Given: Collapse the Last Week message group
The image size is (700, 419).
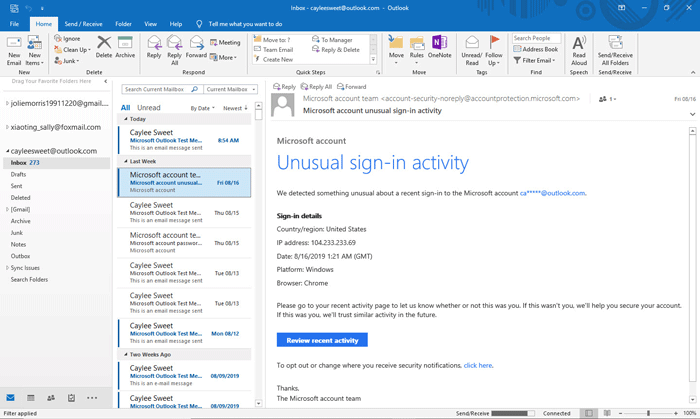Looking at the screenshot, I should pos(125,162).
